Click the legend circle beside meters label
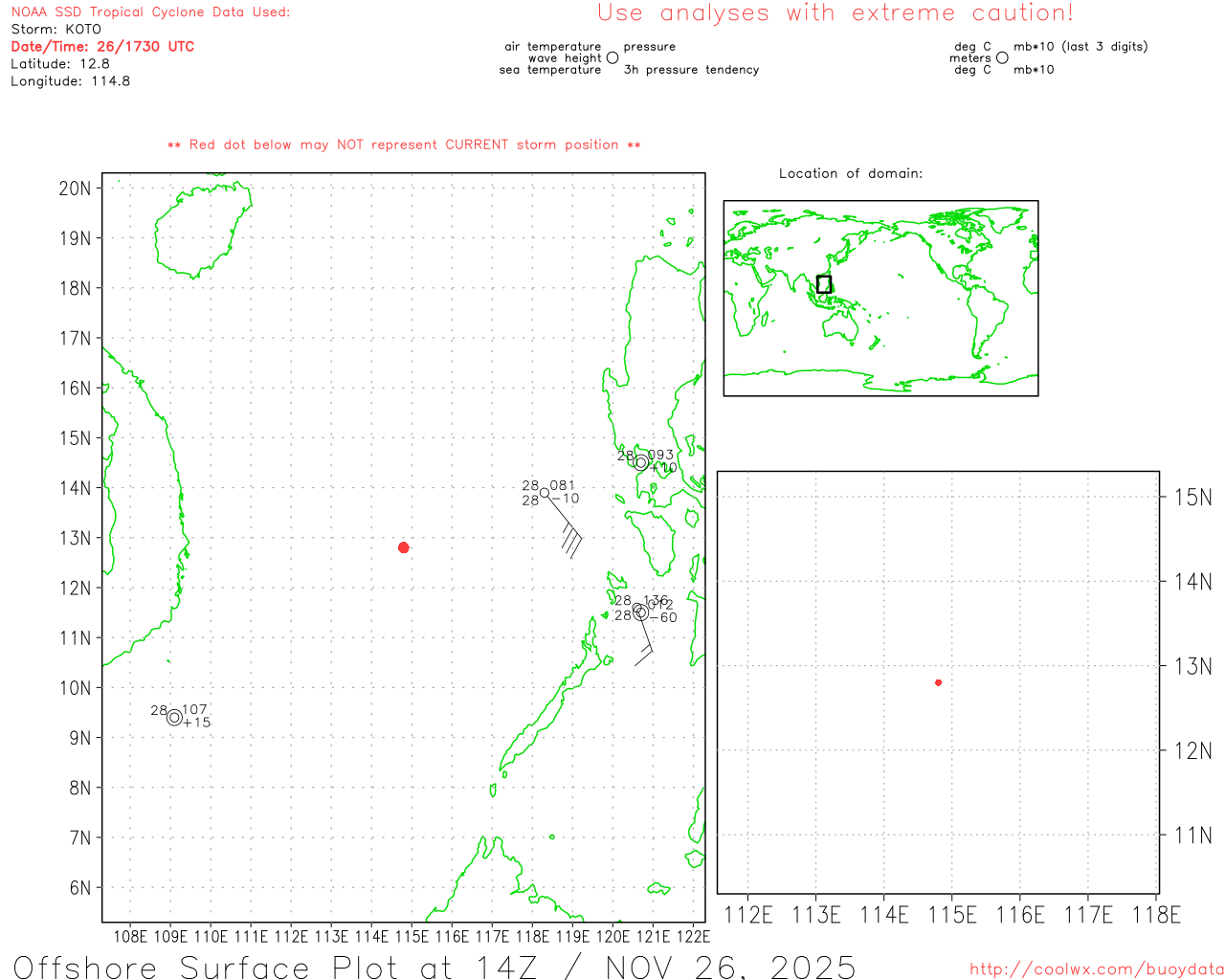The width and height of the screenshot is (1225, 980). click(x=1002, y=57)
